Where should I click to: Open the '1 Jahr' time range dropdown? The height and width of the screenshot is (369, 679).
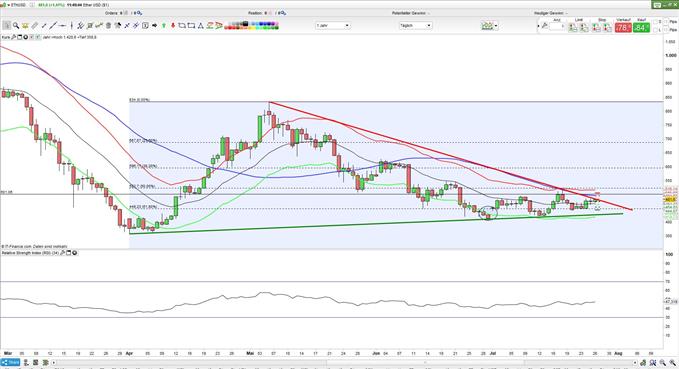[332, 26]
